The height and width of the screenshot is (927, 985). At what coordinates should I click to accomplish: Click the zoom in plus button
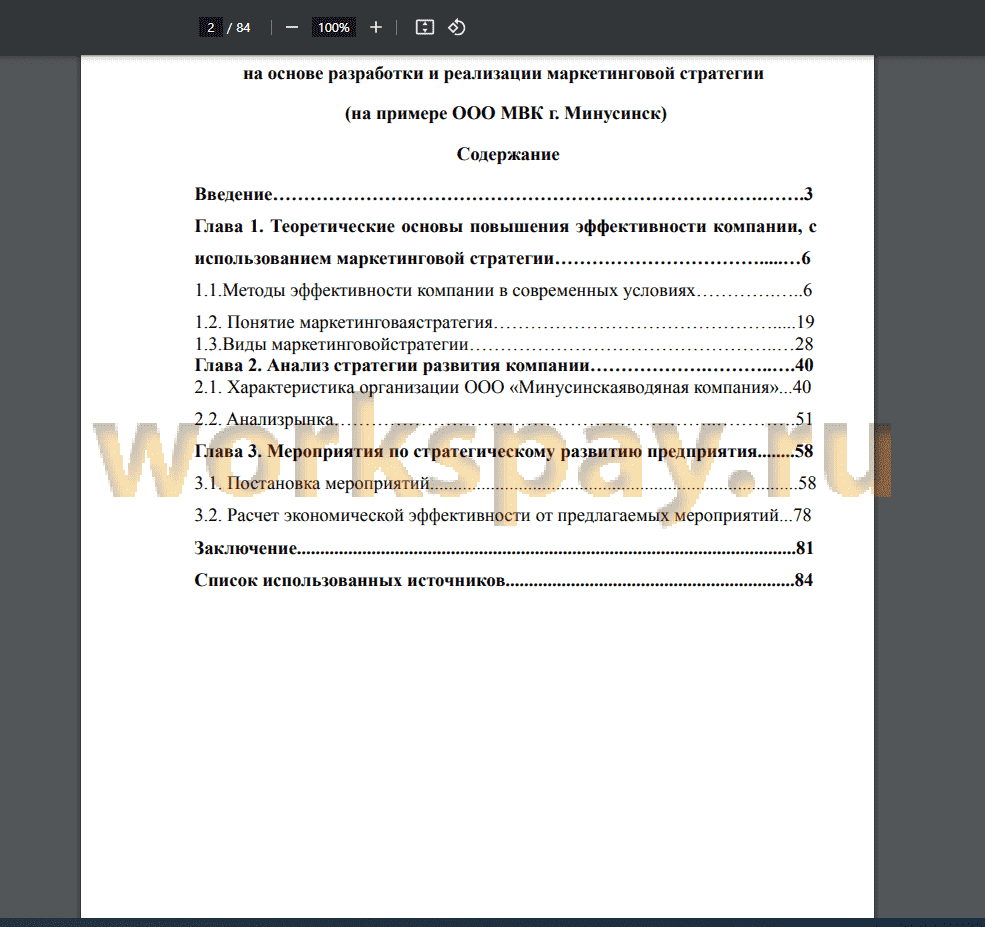click(376, 28)
